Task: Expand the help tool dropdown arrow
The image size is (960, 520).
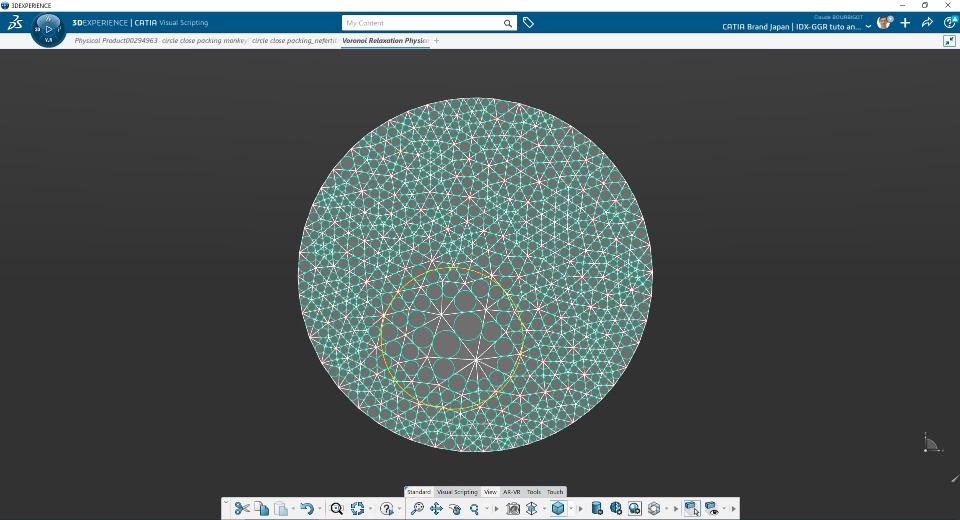Action: coord(399,509)
